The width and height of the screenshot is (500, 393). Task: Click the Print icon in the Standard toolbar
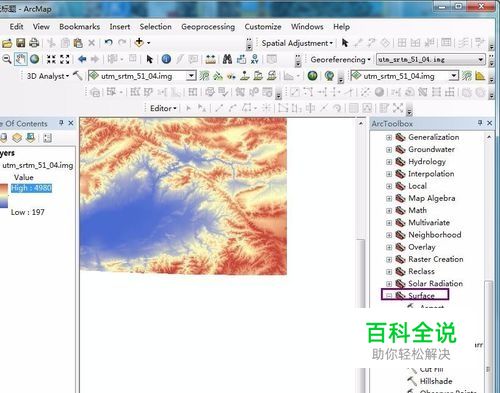(x=34, y=43)
